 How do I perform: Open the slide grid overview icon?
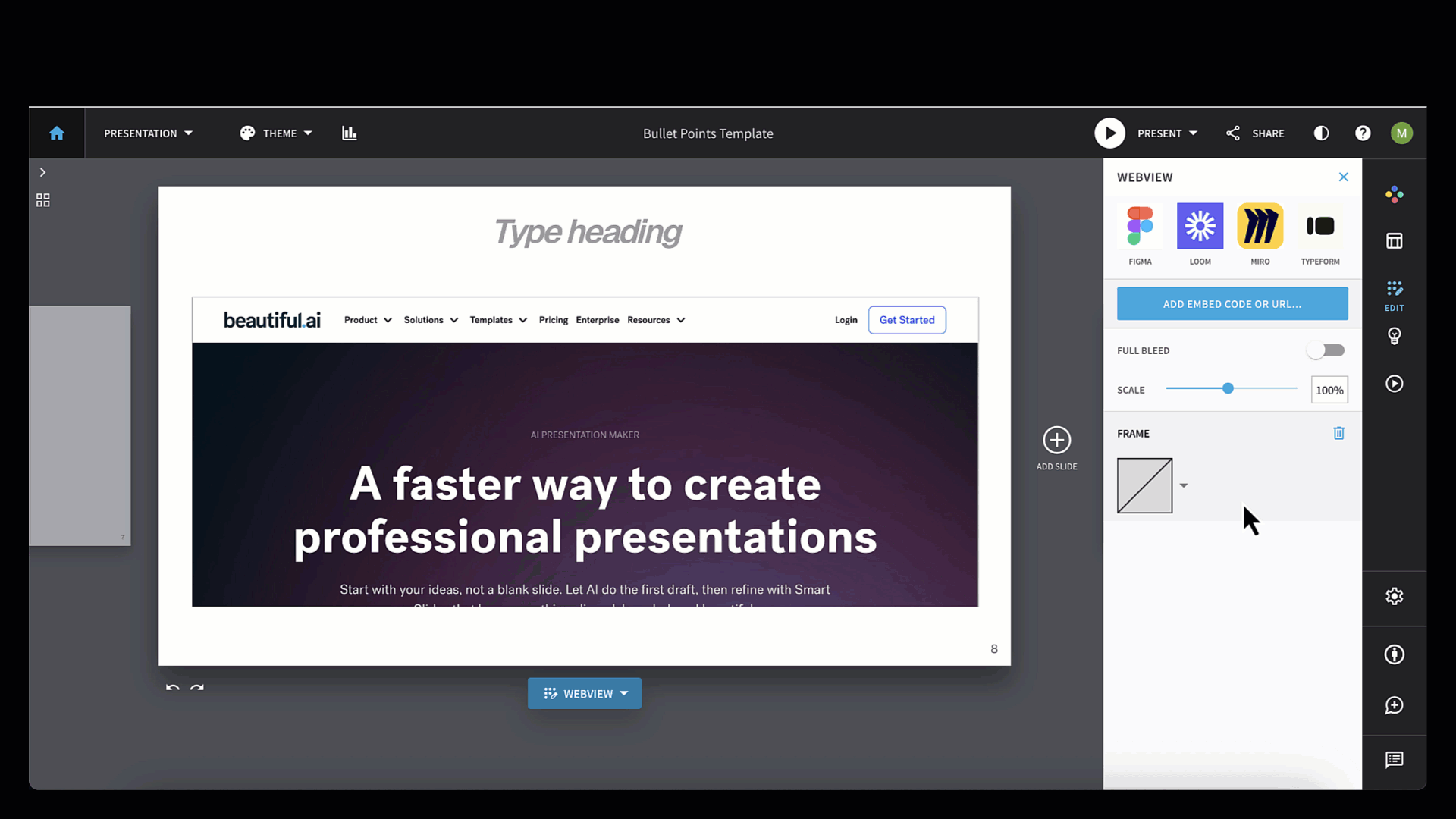pyautogui.click(x=43, y=200)
